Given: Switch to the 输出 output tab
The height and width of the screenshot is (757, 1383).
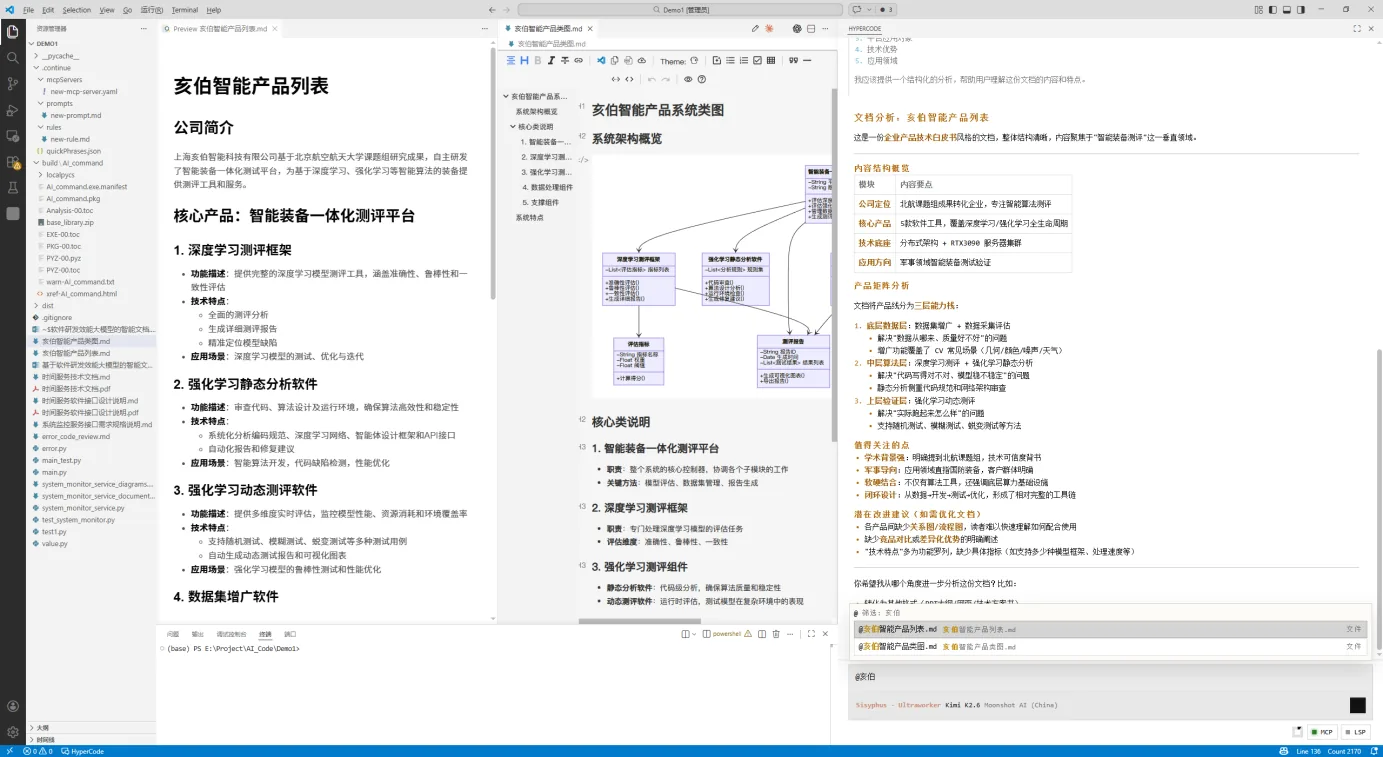Looking at the screenshot, I should pyautogui.click(x=198, y=634).
